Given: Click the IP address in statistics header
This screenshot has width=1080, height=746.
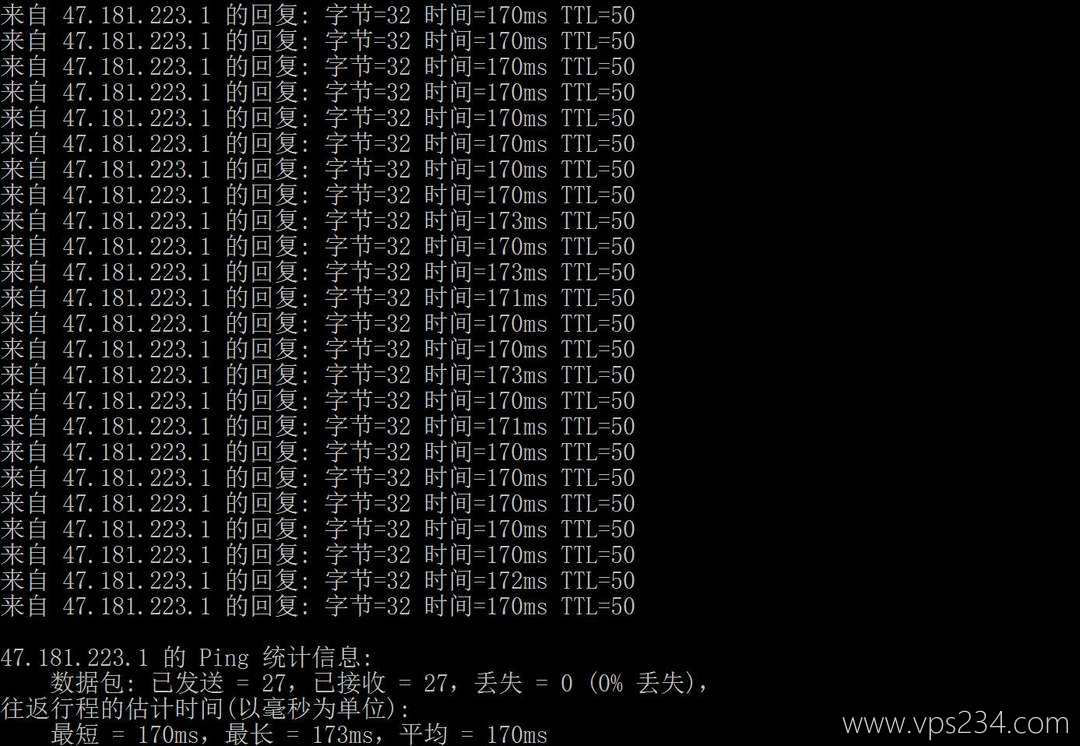Looking at the screenshot, I should pos(74,658).
